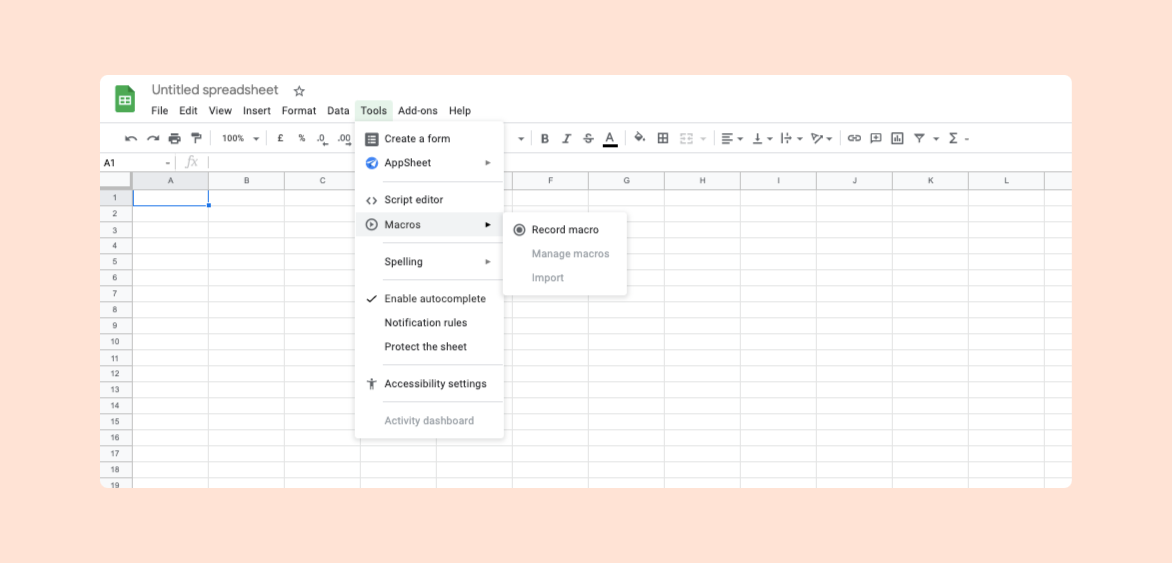Click the Redo arrow icon

click(x=152, y=138)
